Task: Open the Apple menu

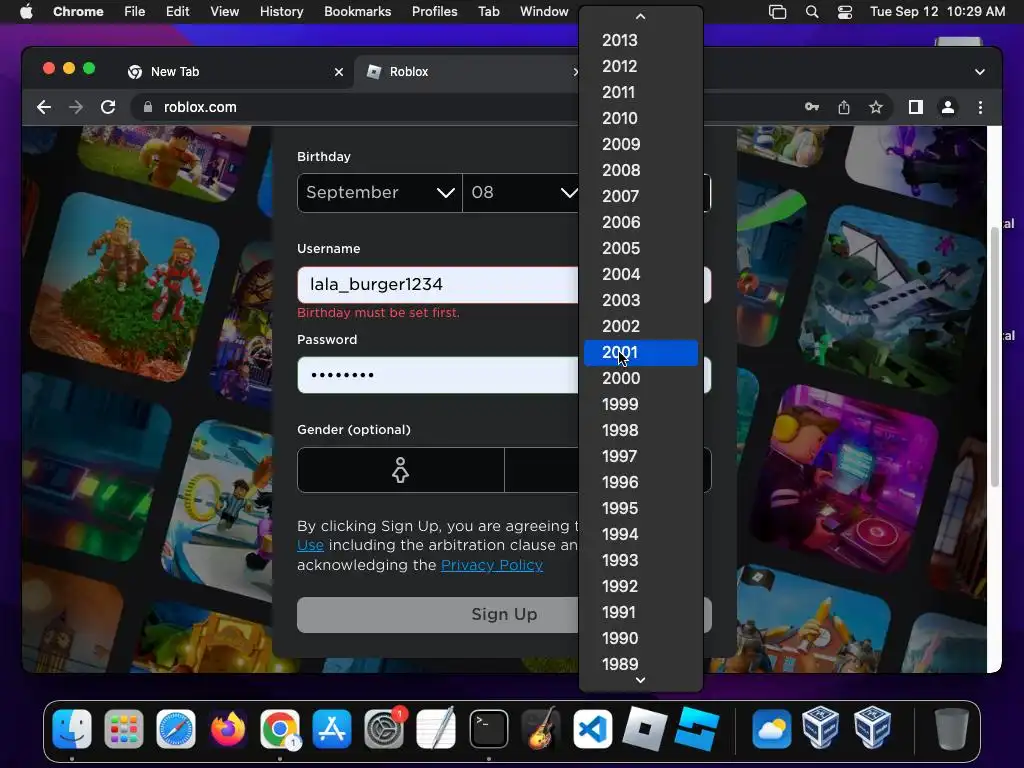Action: (x=26, y=12)
